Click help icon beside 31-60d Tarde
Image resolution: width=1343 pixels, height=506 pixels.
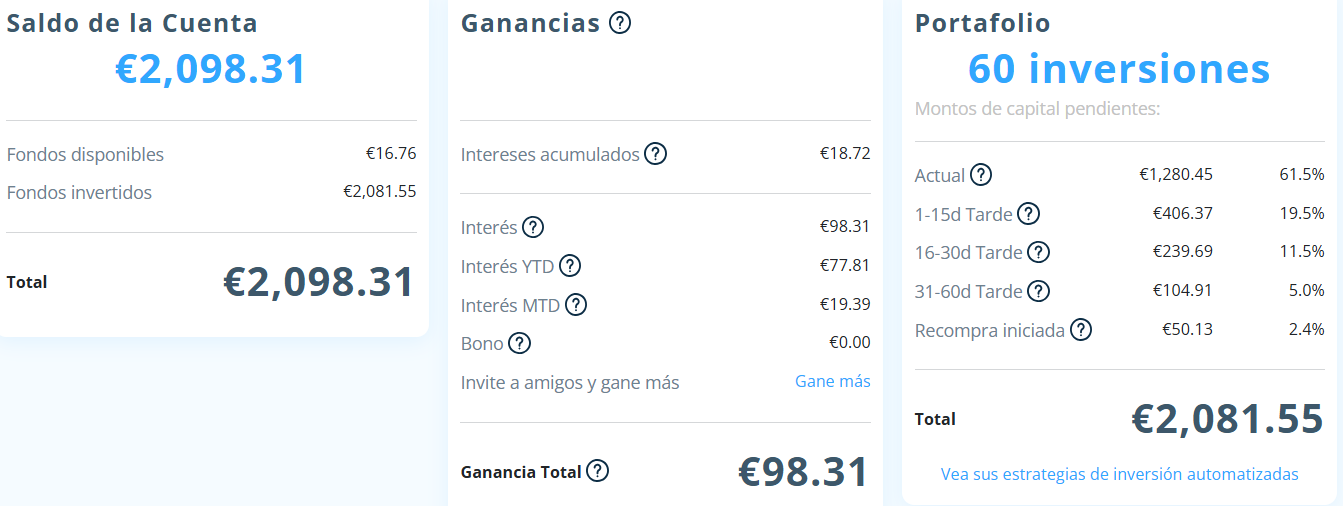point(1039,291)
